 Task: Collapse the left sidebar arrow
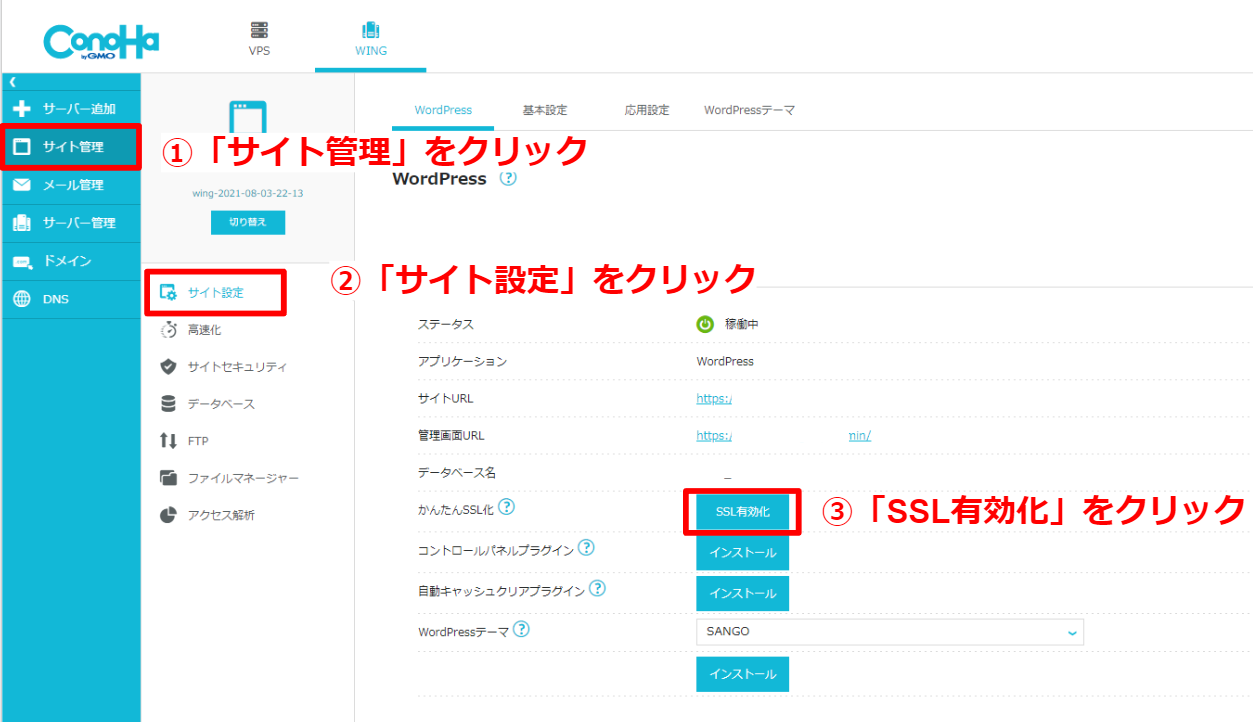click(12, 82)
